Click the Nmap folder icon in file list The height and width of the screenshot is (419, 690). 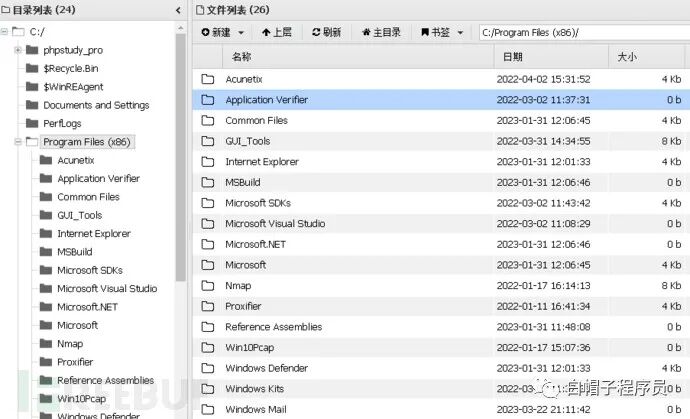[x=208, y=286]
